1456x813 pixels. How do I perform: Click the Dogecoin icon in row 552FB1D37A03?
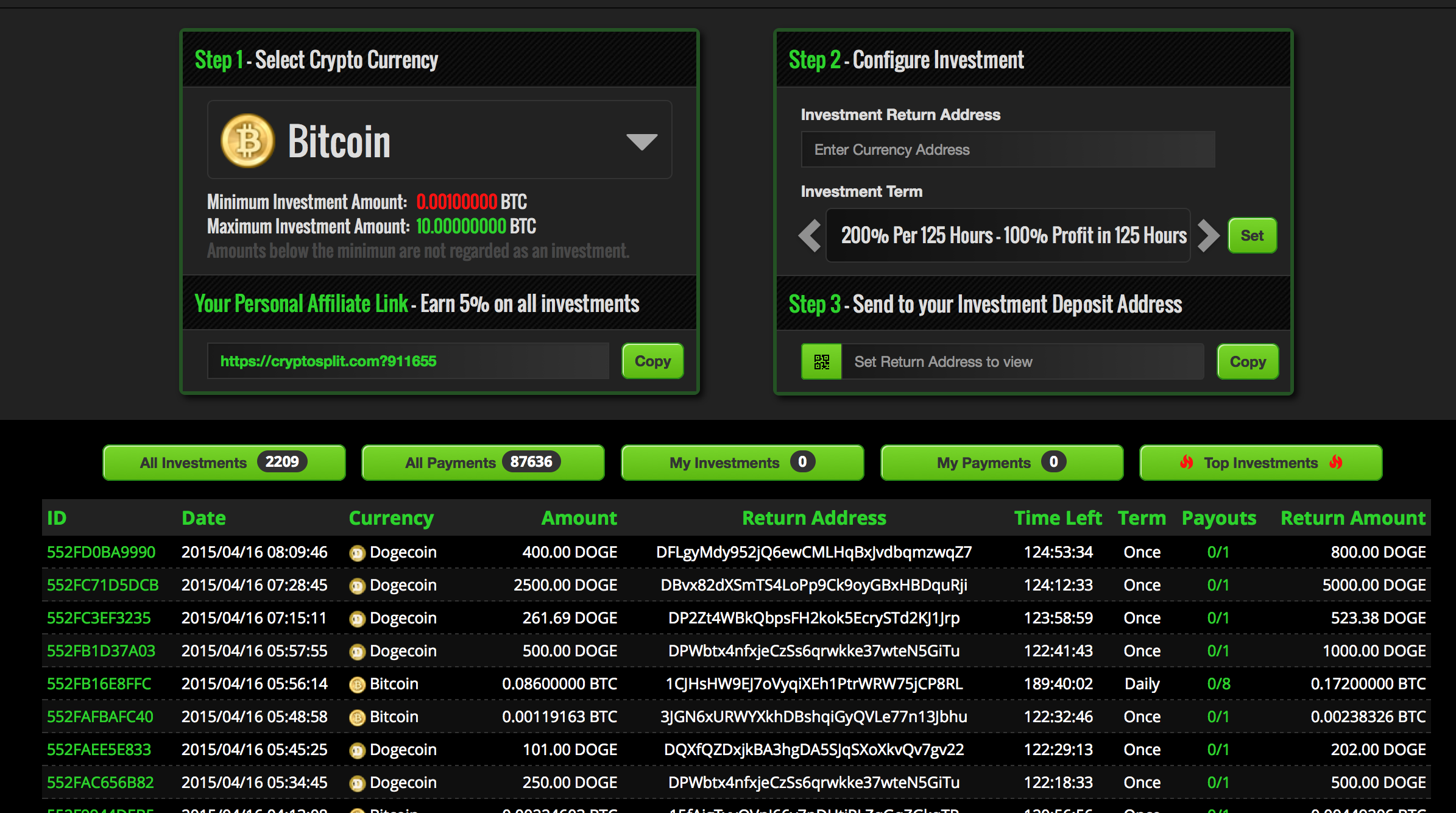coord(357,652)
